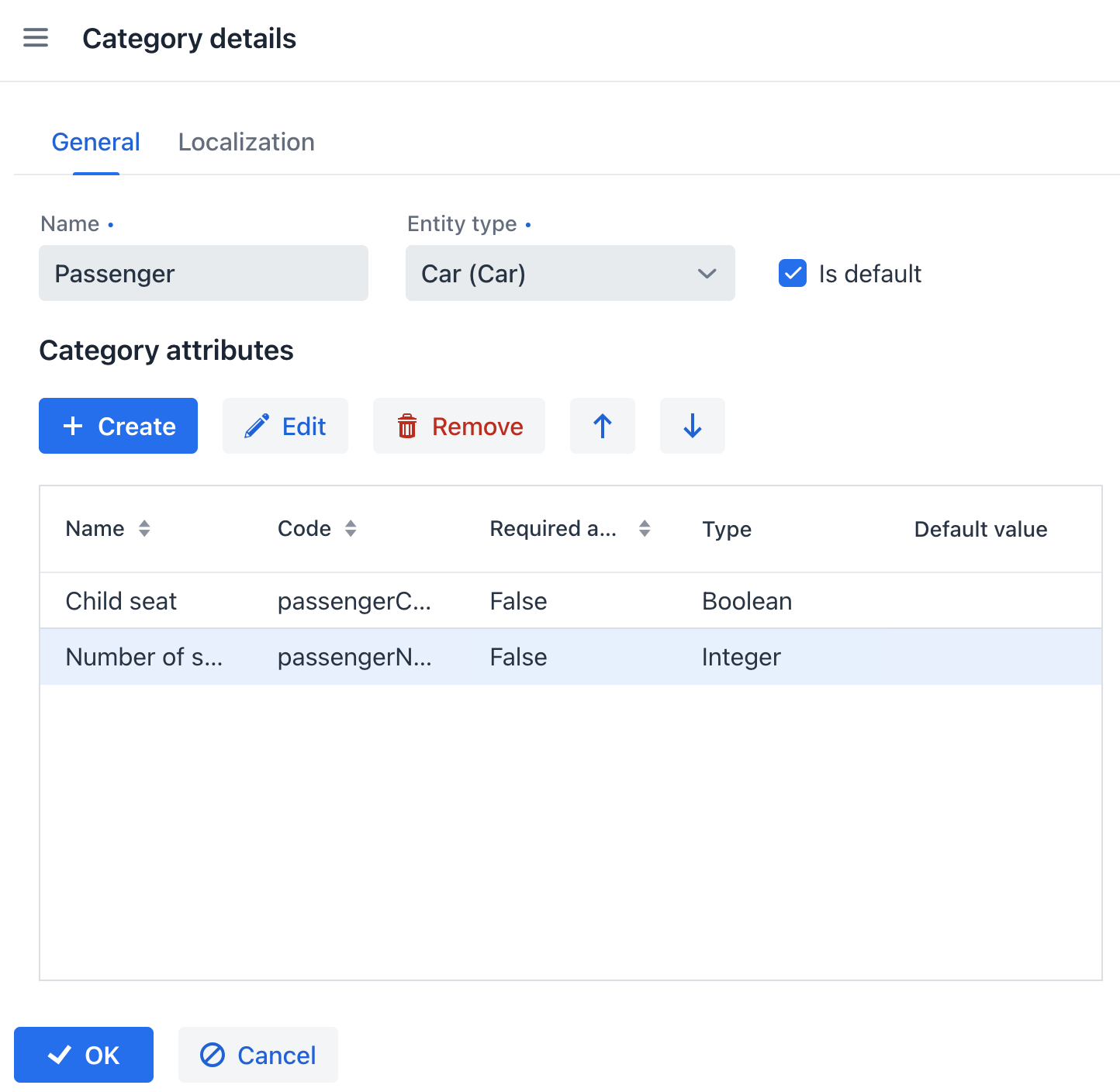The width and height of the screenshot is (1120, 1092).
Task: Move selected attribute up with arrow icon
Action: (603, 426)
